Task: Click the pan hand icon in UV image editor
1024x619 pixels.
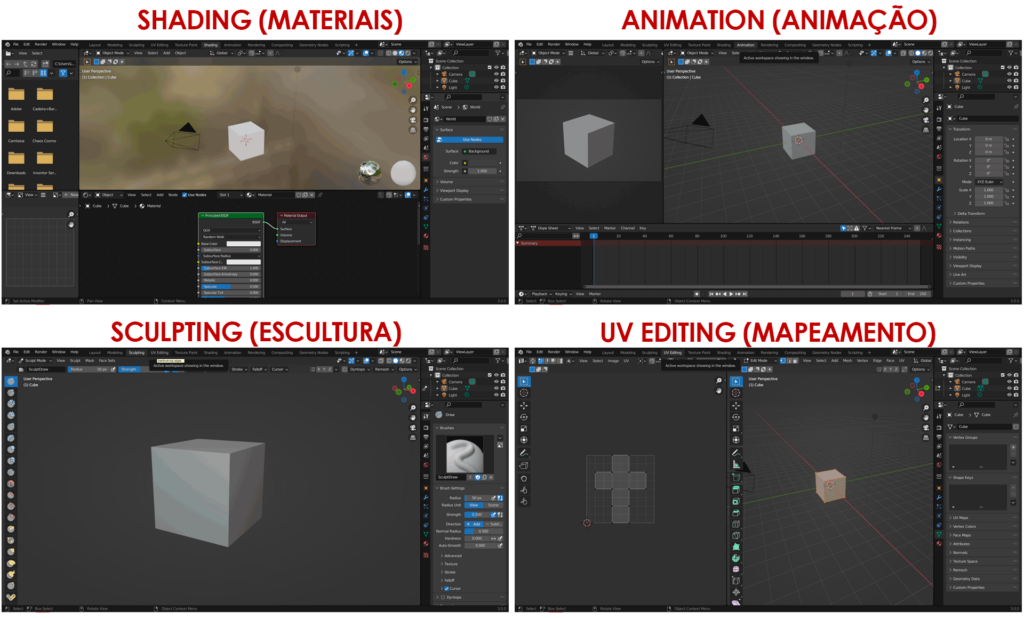Action: pos(718,390)
